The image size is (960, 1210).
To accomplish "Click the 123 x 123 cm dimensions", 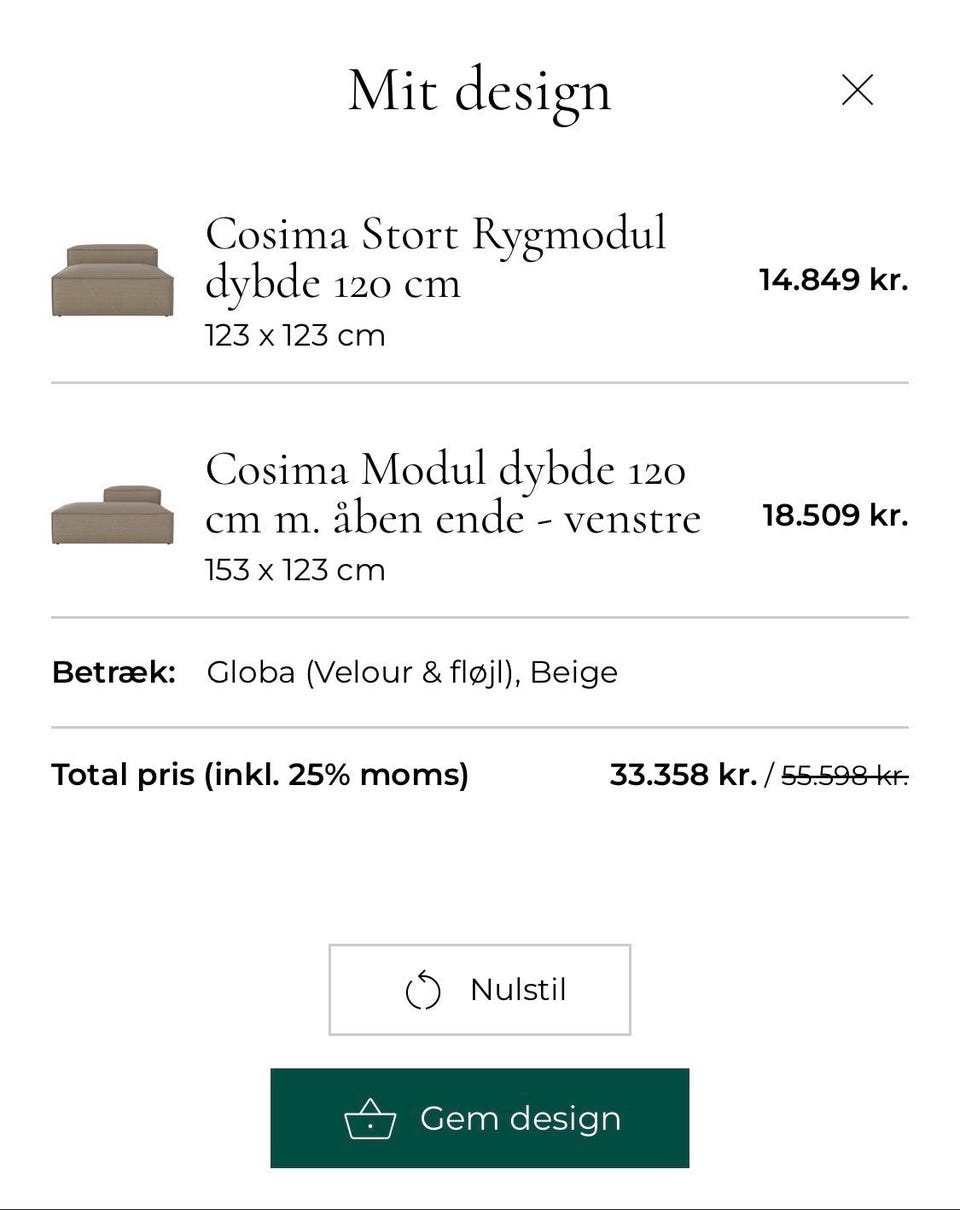I will pos(295,335).
